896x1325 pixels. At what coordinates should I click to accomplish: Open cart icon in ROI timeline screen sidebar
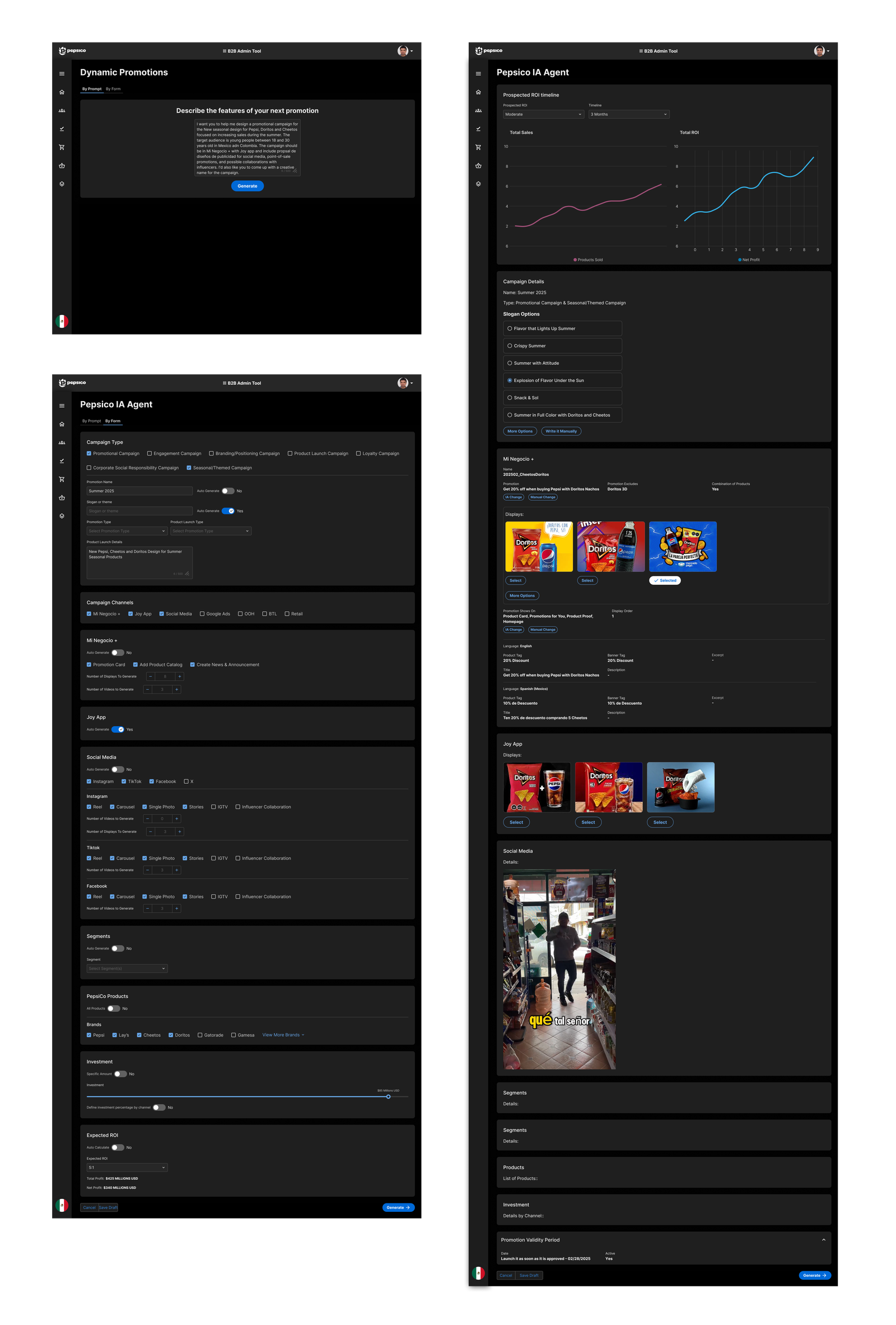(x=478, y=147)
